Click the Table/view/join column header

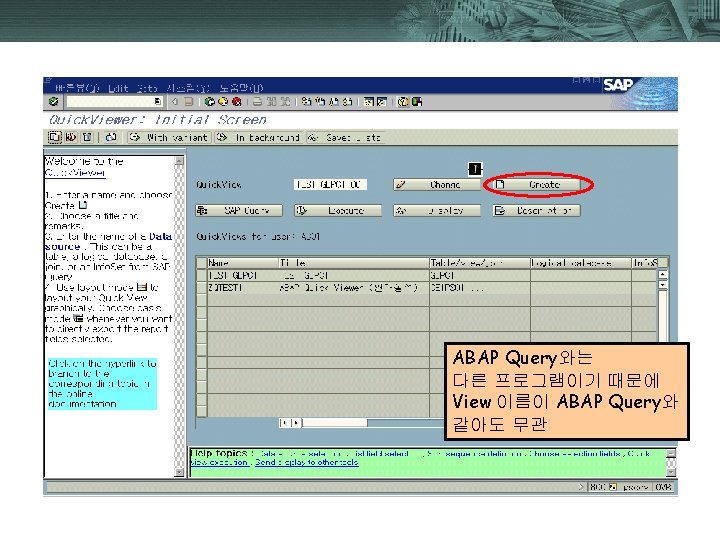(479, 263)
